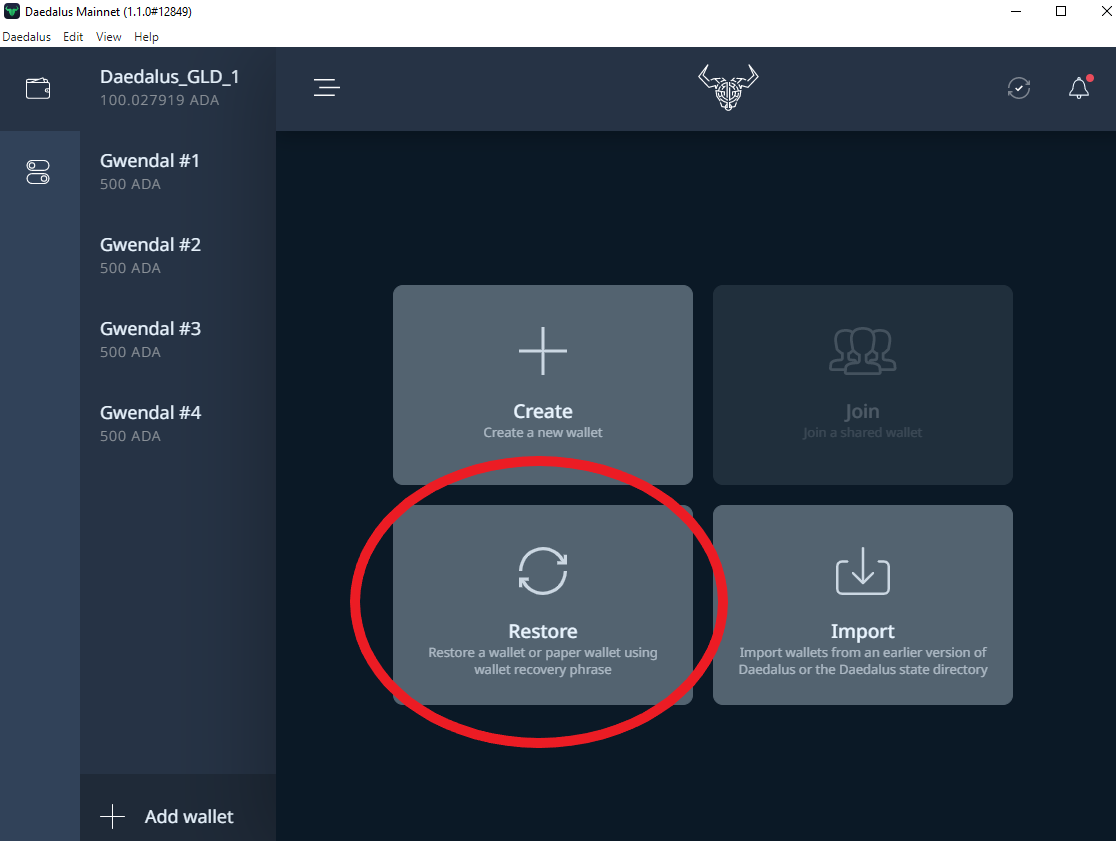This screenshot has height=841, width=1116.
Task: Click the 500 ADA balance under Gwendal #1
Action: [x=130, y=184]
